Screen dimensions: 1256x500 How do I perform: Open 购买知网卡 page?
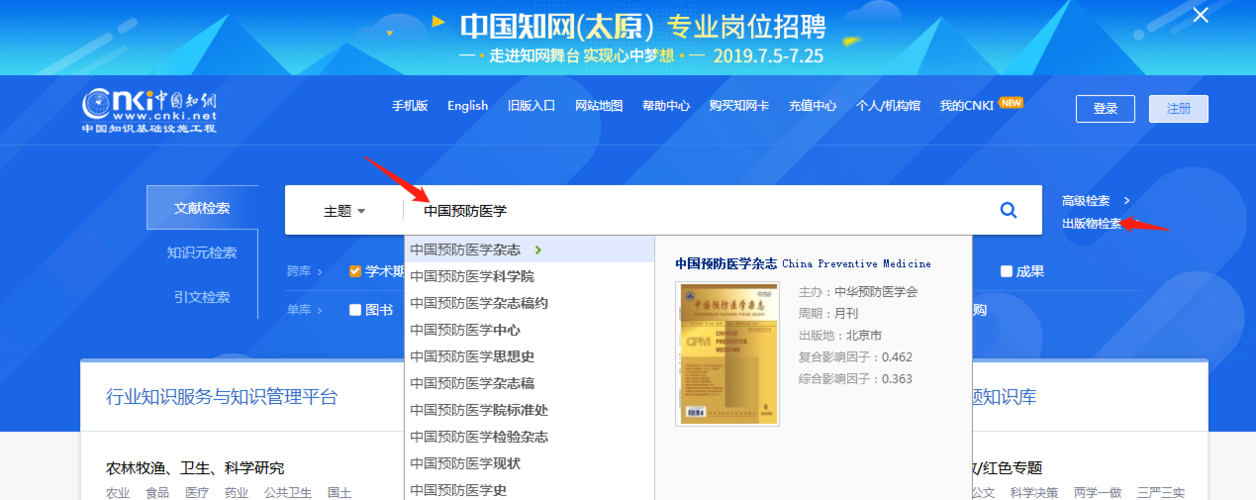(x=739, y=106)
